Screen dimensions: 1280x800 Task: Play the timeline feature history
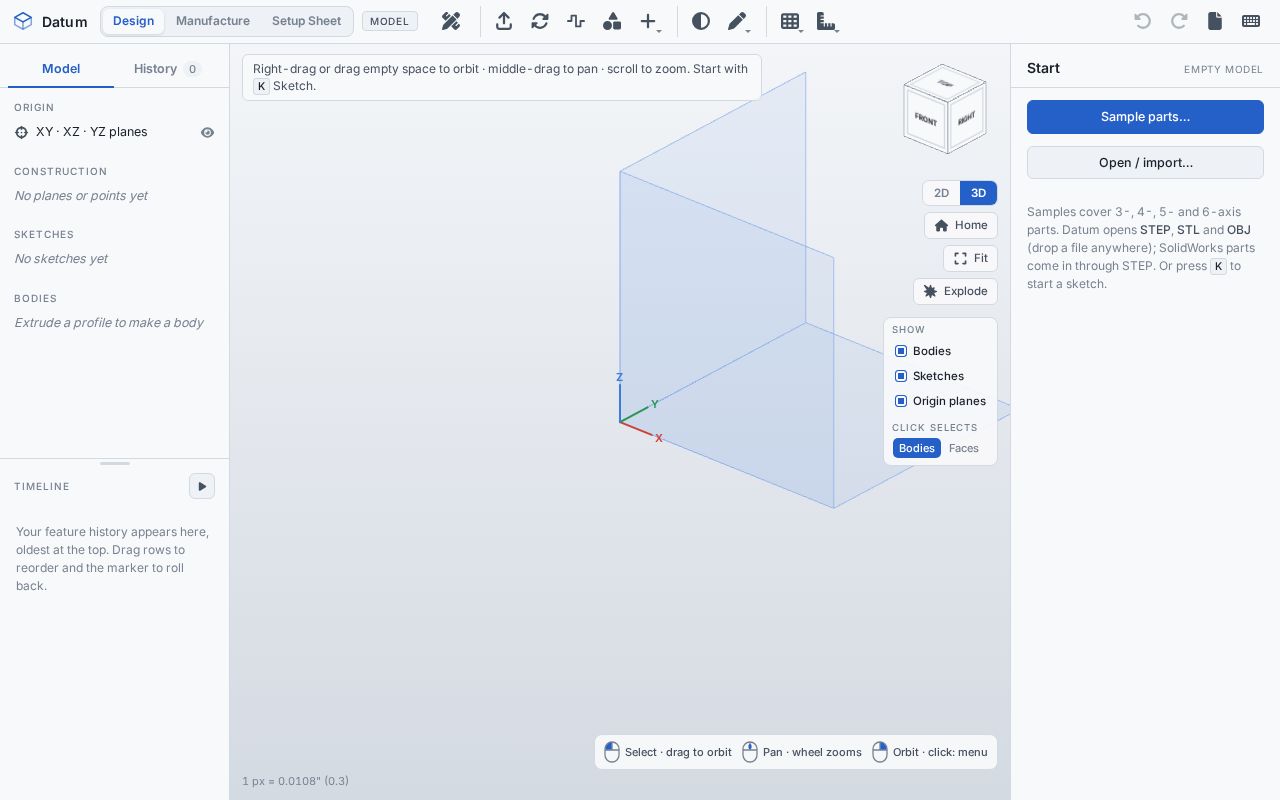202,486
